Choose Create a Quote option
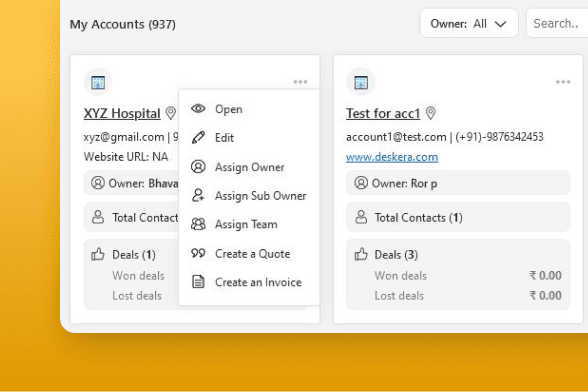Screen dimensions: 588x392 tap(249, 254)
